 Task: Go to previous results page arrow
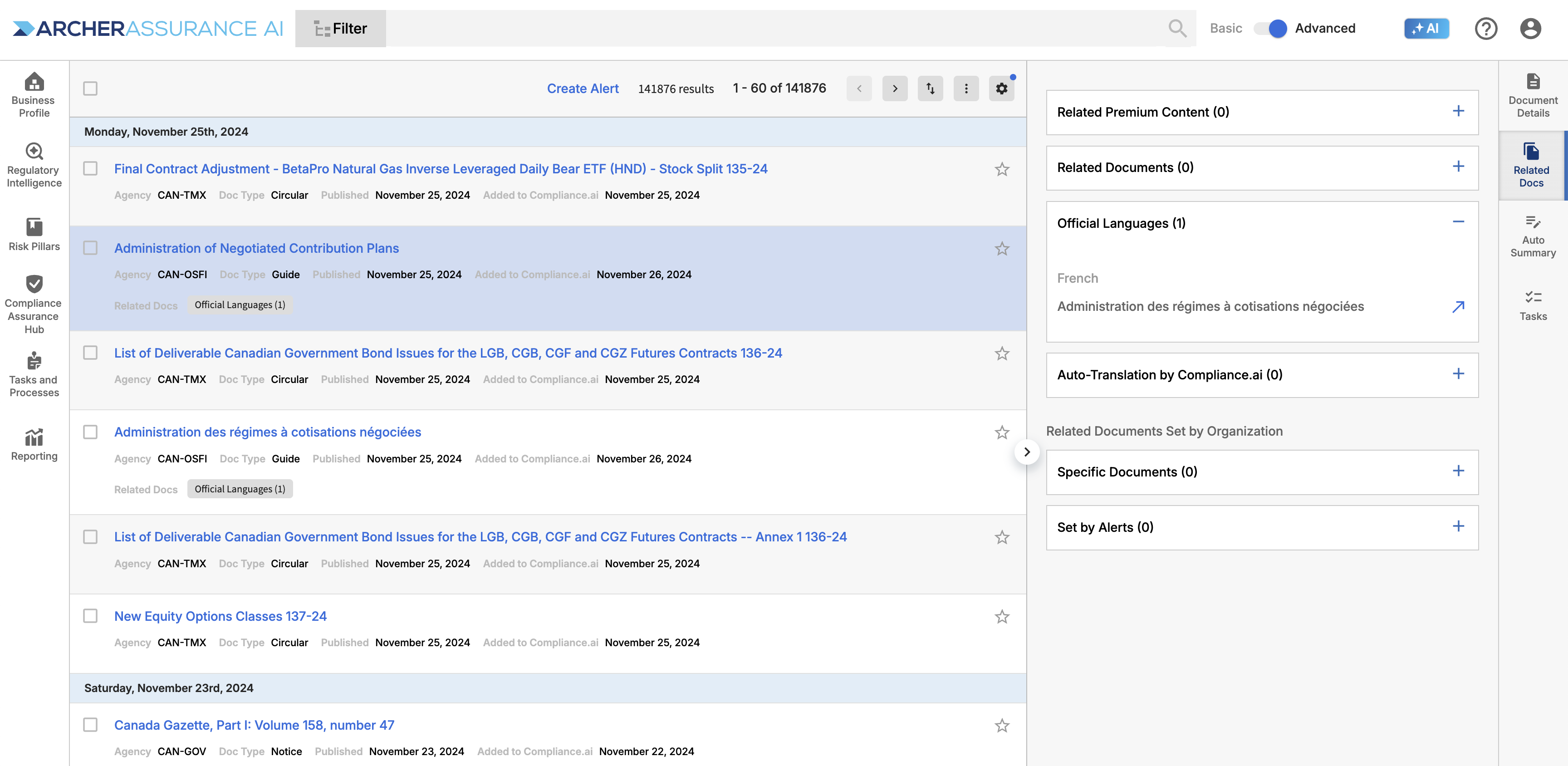859,88
